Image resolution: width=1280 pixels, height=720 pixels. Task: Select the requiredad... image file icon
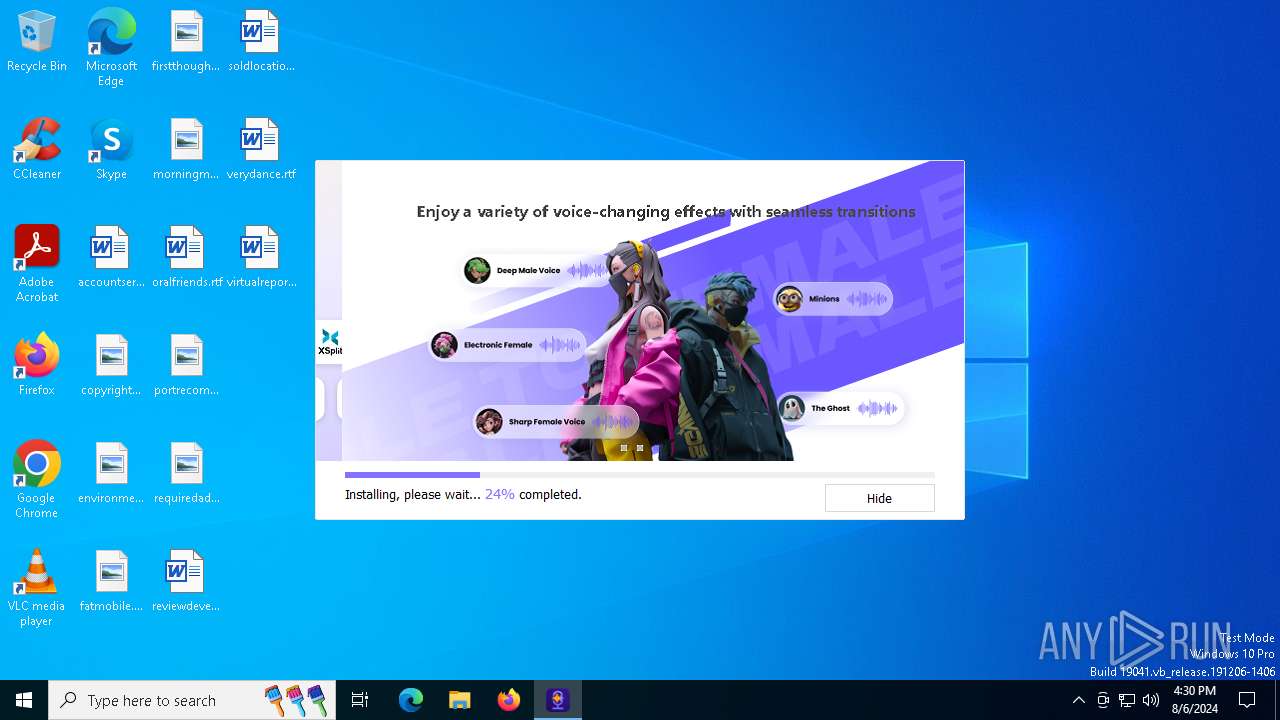(x=186, y=473)
